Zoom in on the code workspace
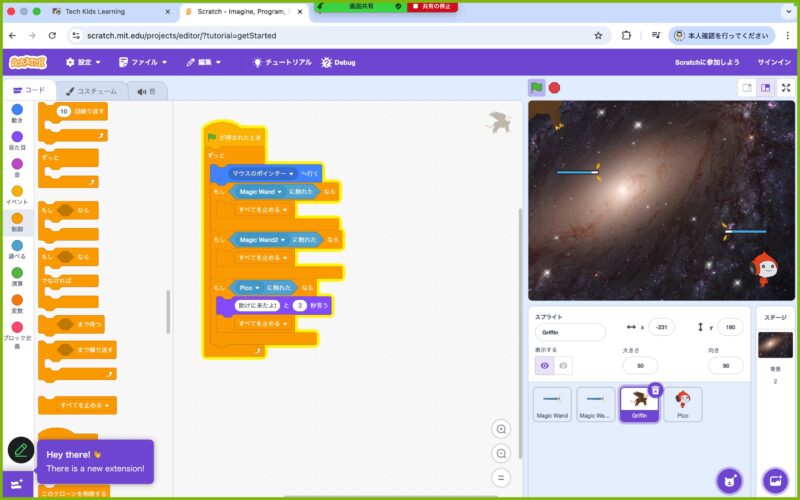Screen dimensions: 800x500 [501, 429]
